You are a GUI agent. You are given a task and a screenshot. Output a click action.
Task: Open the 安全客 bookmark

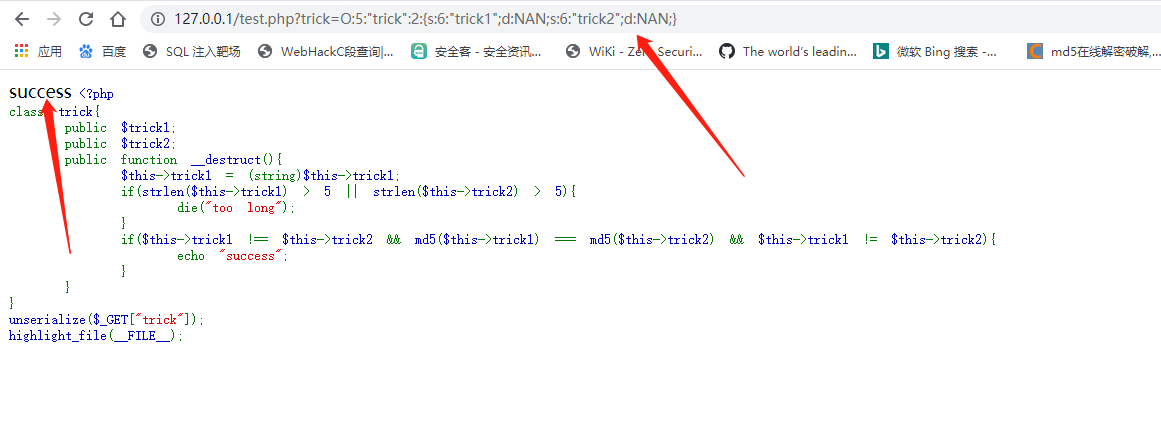477,51
